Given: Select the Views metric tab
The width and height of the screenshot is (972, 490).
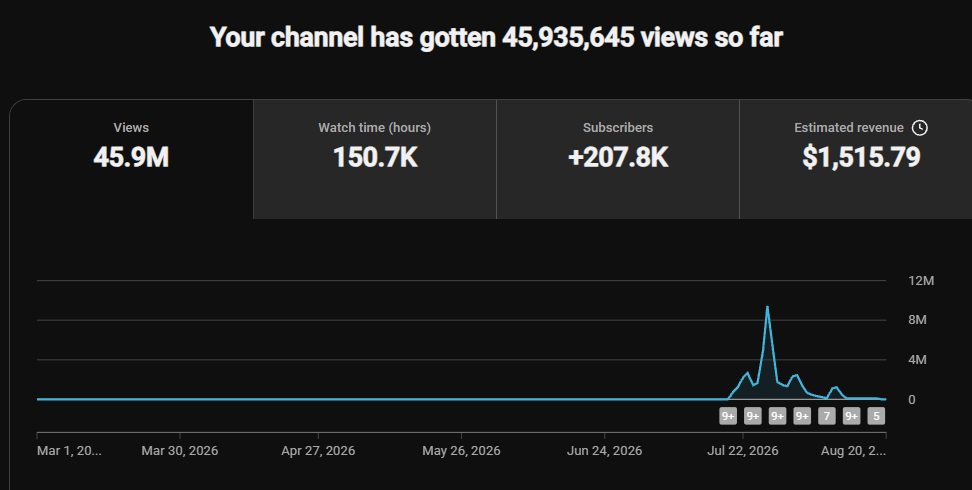Looking at the screenshot, I should 131,159.
